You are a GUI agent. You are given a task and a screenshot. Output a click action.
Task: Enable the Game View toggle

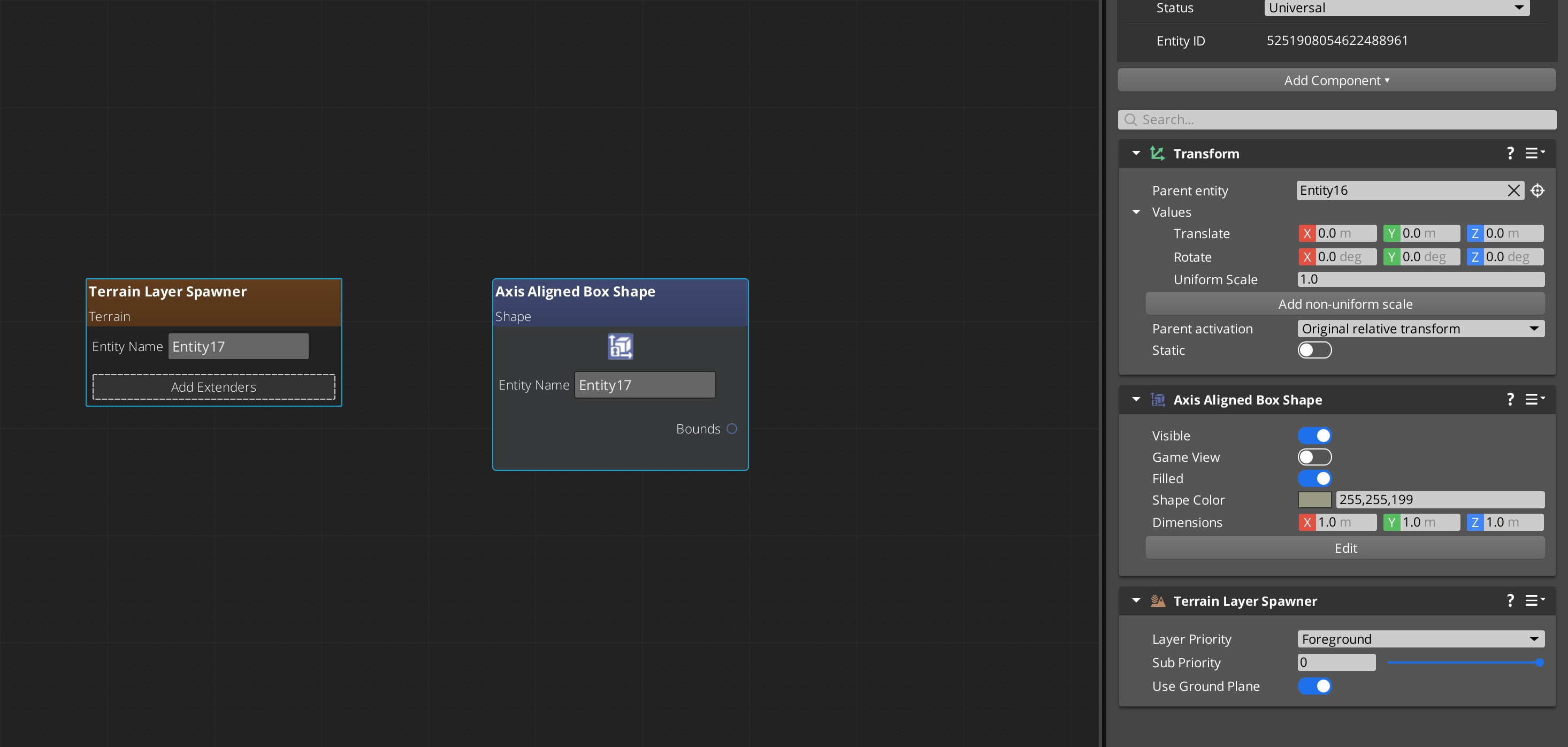(1314, 457)
